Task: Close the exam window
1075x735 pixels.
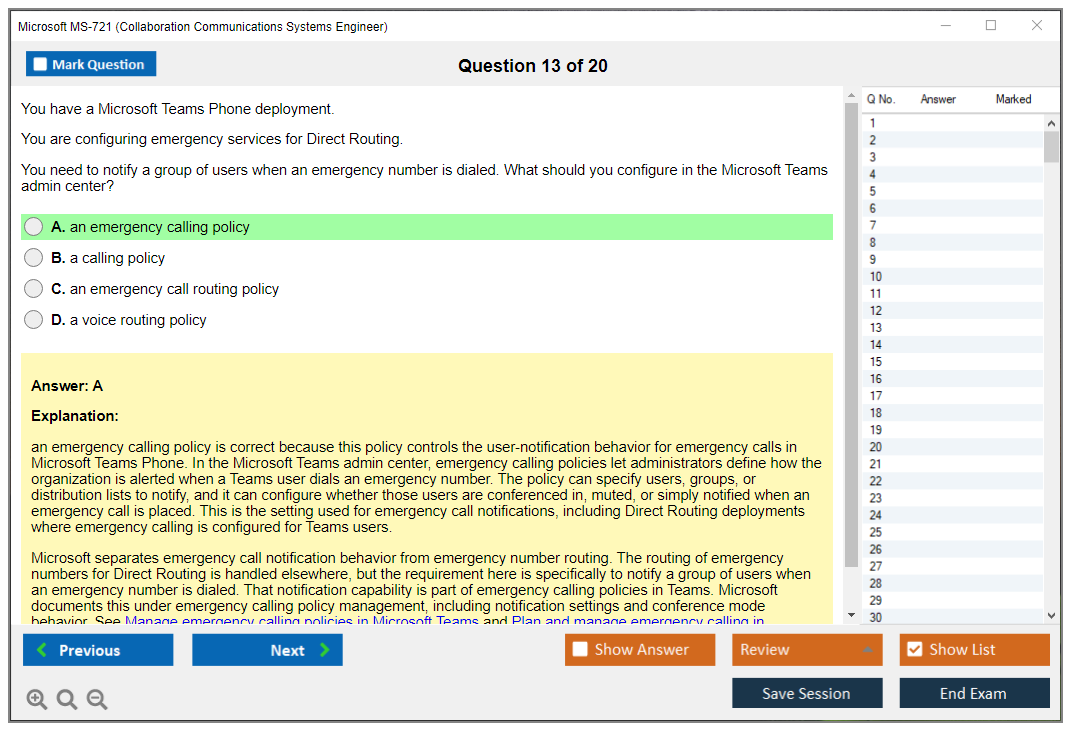Action: (x=1037, y=25)
